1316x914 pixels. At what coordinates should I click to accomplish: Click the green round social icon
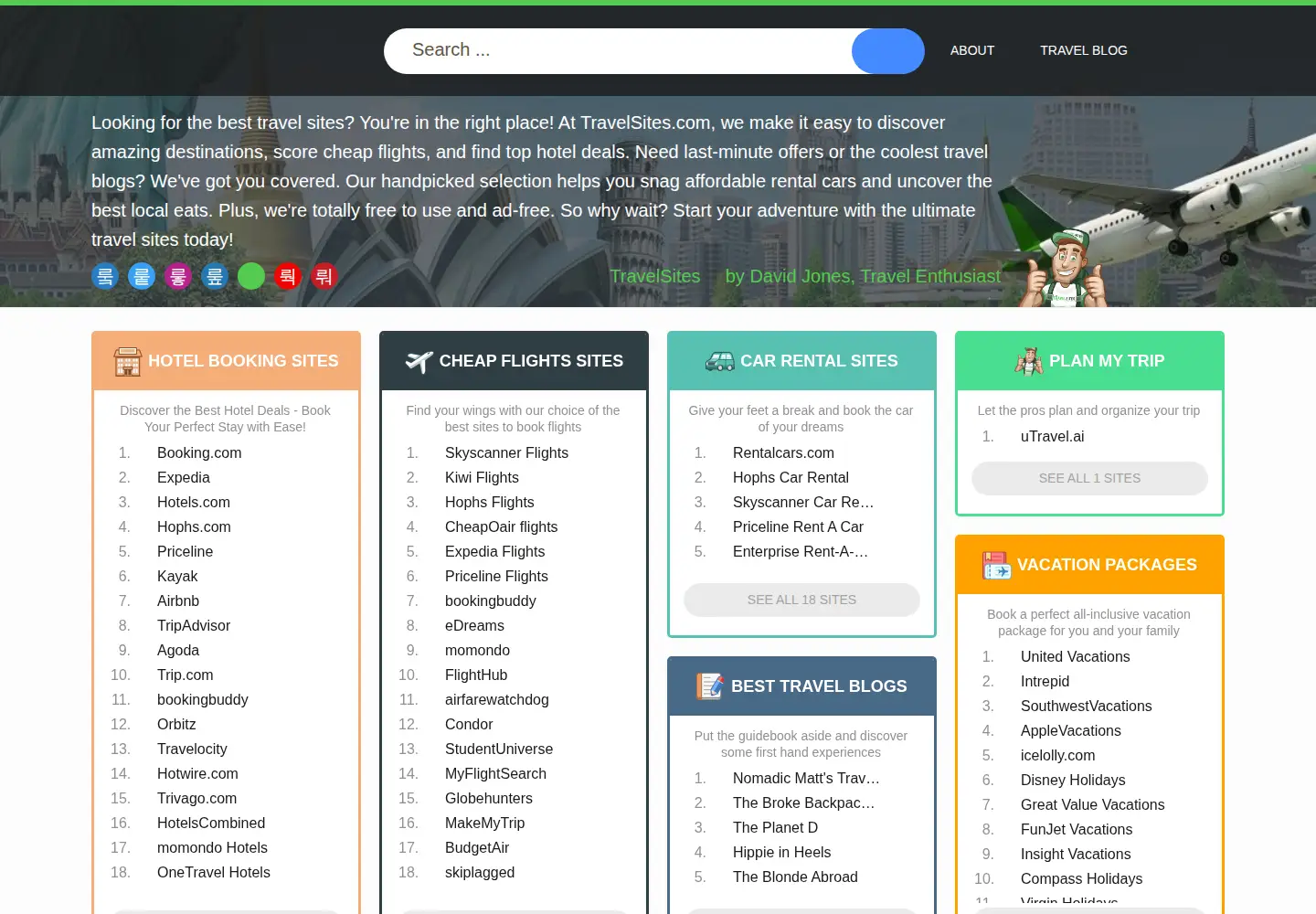click(251, 276)
